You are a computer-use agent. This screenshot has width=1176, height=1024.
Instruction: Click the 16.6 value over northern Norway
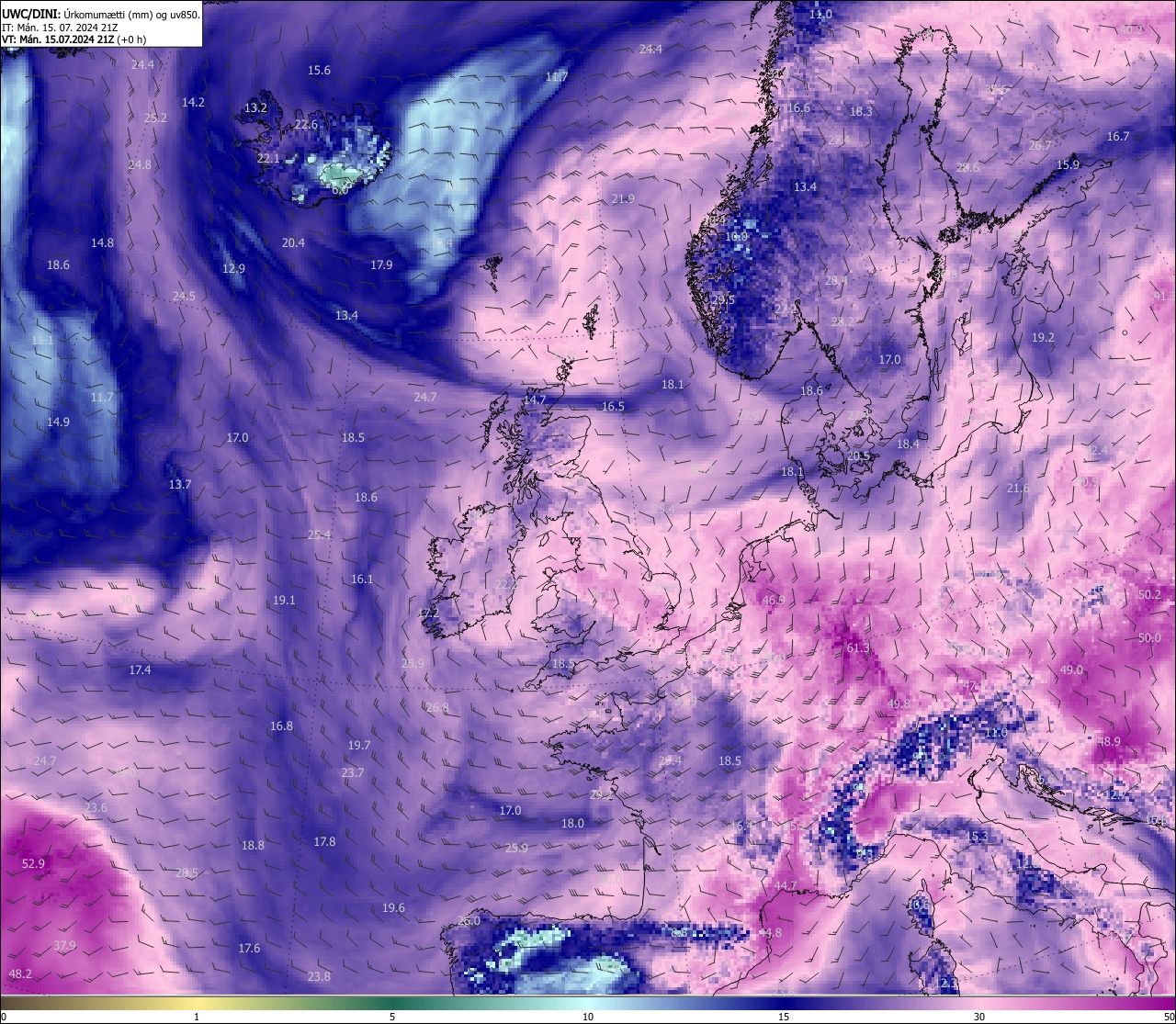coord(798,108)
